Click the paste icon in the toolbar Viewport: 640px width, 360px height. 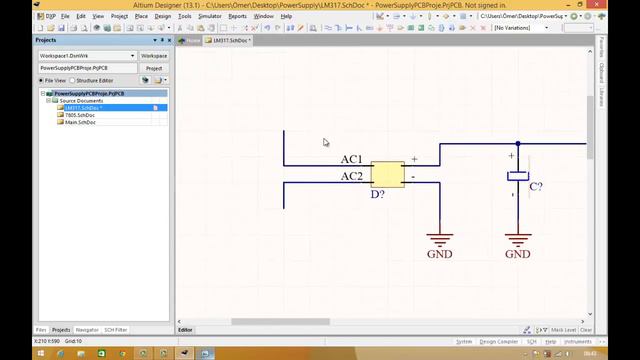point(201,28)
